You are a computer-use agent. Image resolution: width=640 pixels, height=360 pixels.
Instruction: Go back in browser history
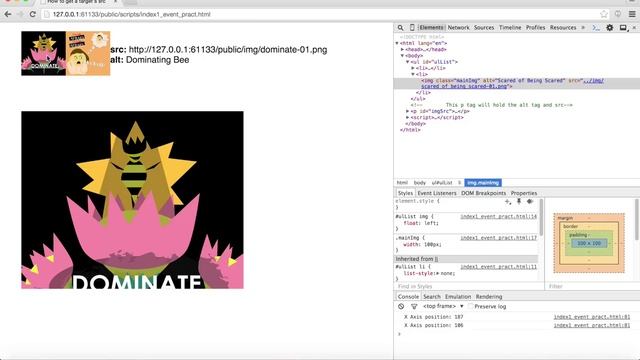8,14
